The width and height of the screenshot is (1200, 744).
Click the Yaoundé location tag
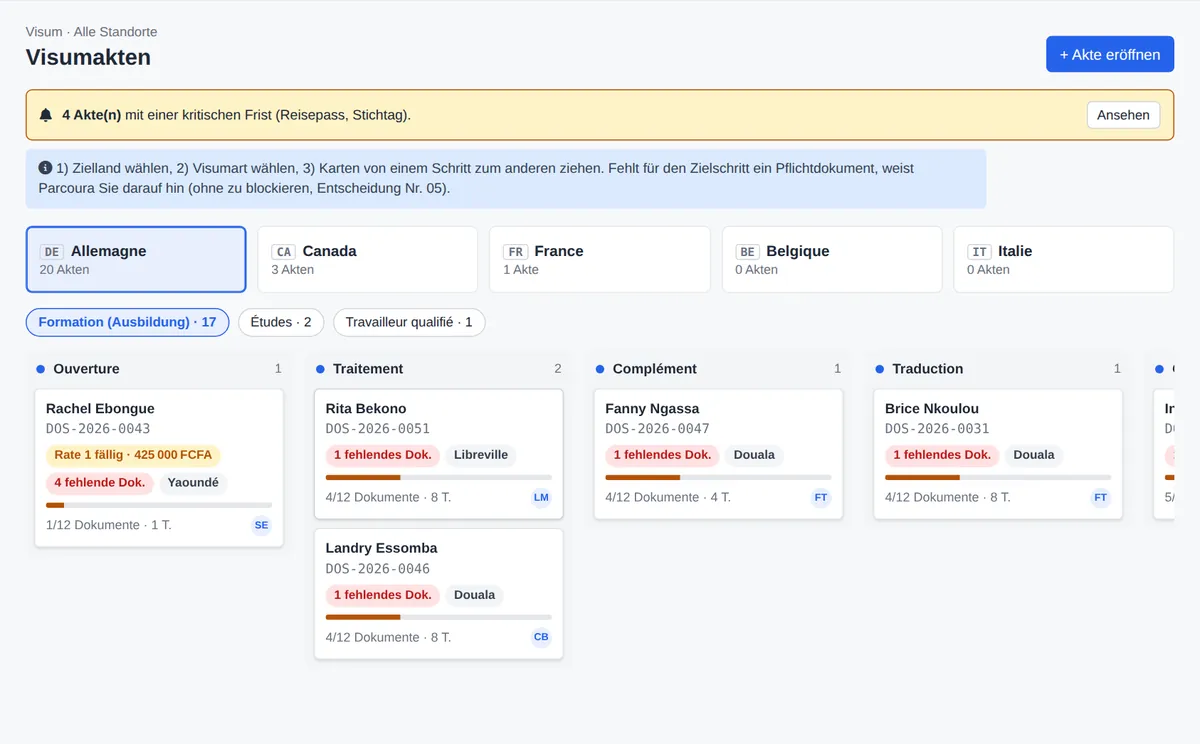pos(193,483)
